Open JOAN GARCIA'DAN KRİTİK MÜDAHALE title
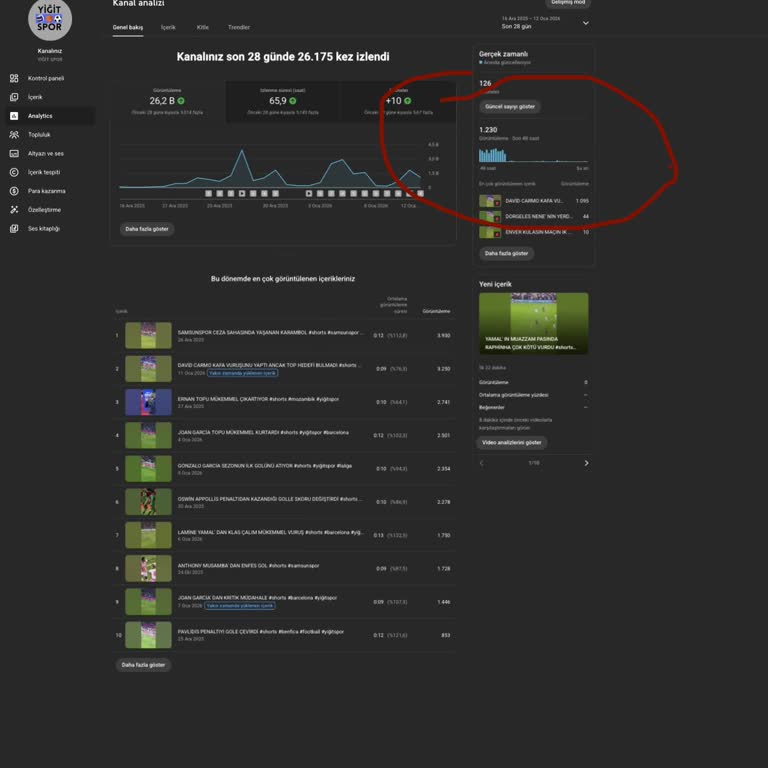This screenshot has height=768, width=768. click(x=257, y=598)
